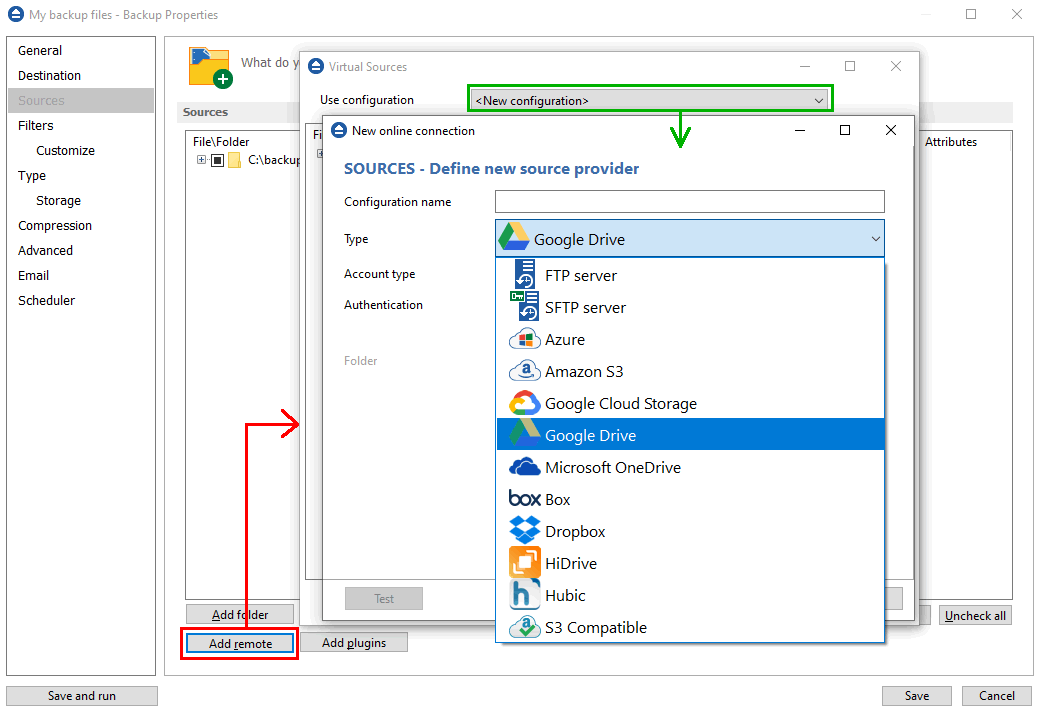
Task: Click the Add plugins button
Action: point(354,642)
